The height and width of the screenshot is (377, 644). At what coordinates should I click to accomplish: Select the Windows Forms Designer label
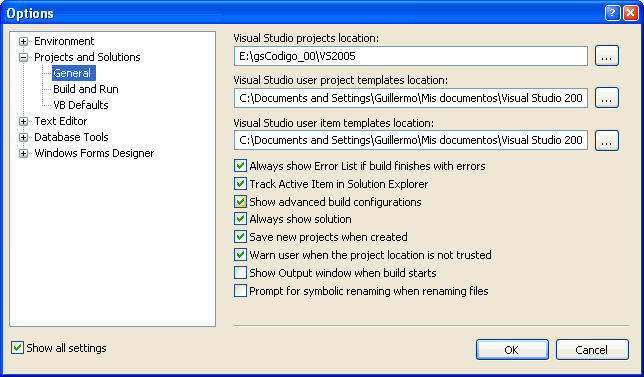tap(94, 153)
